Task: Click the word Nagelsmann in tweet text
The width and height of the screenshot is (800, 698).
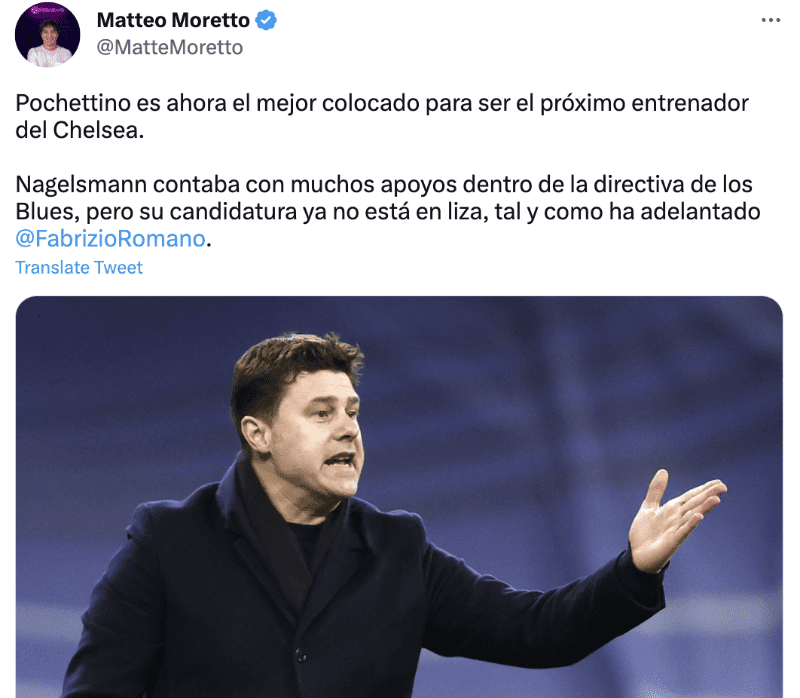Action: click(x=81, y=184)
